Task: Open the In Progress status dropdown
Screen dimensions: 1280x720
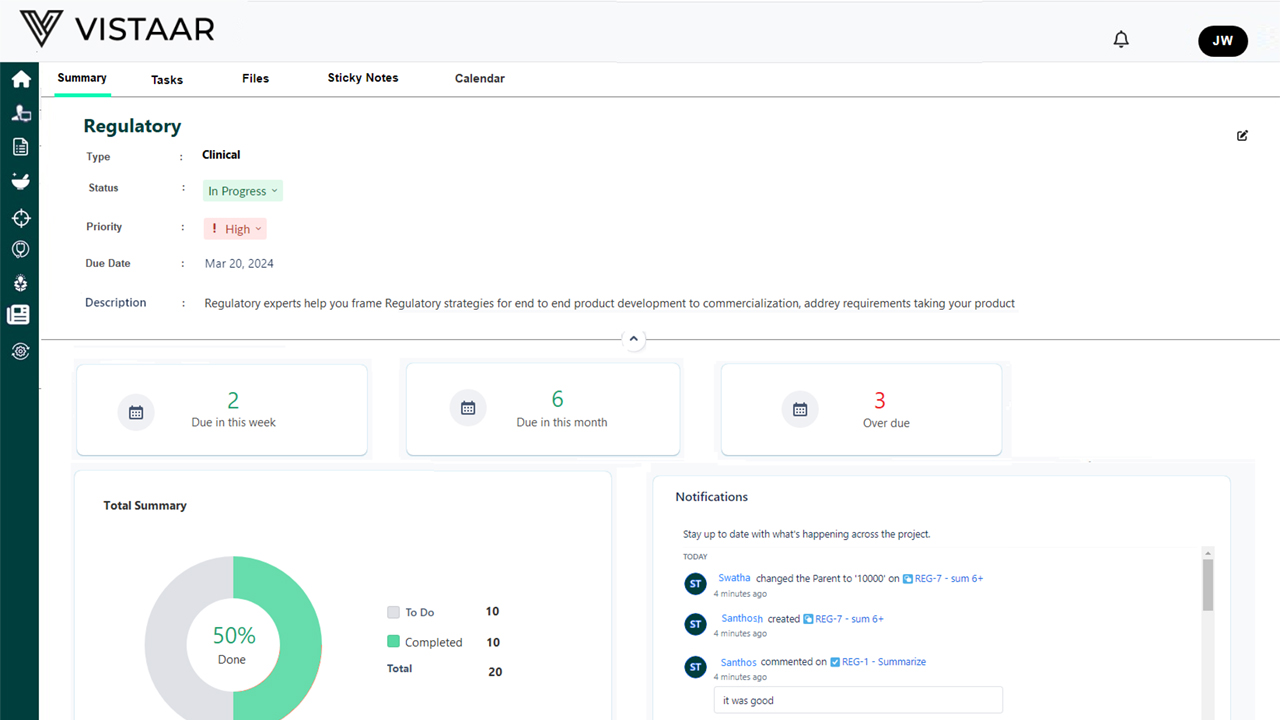Action: pos(243,191)
